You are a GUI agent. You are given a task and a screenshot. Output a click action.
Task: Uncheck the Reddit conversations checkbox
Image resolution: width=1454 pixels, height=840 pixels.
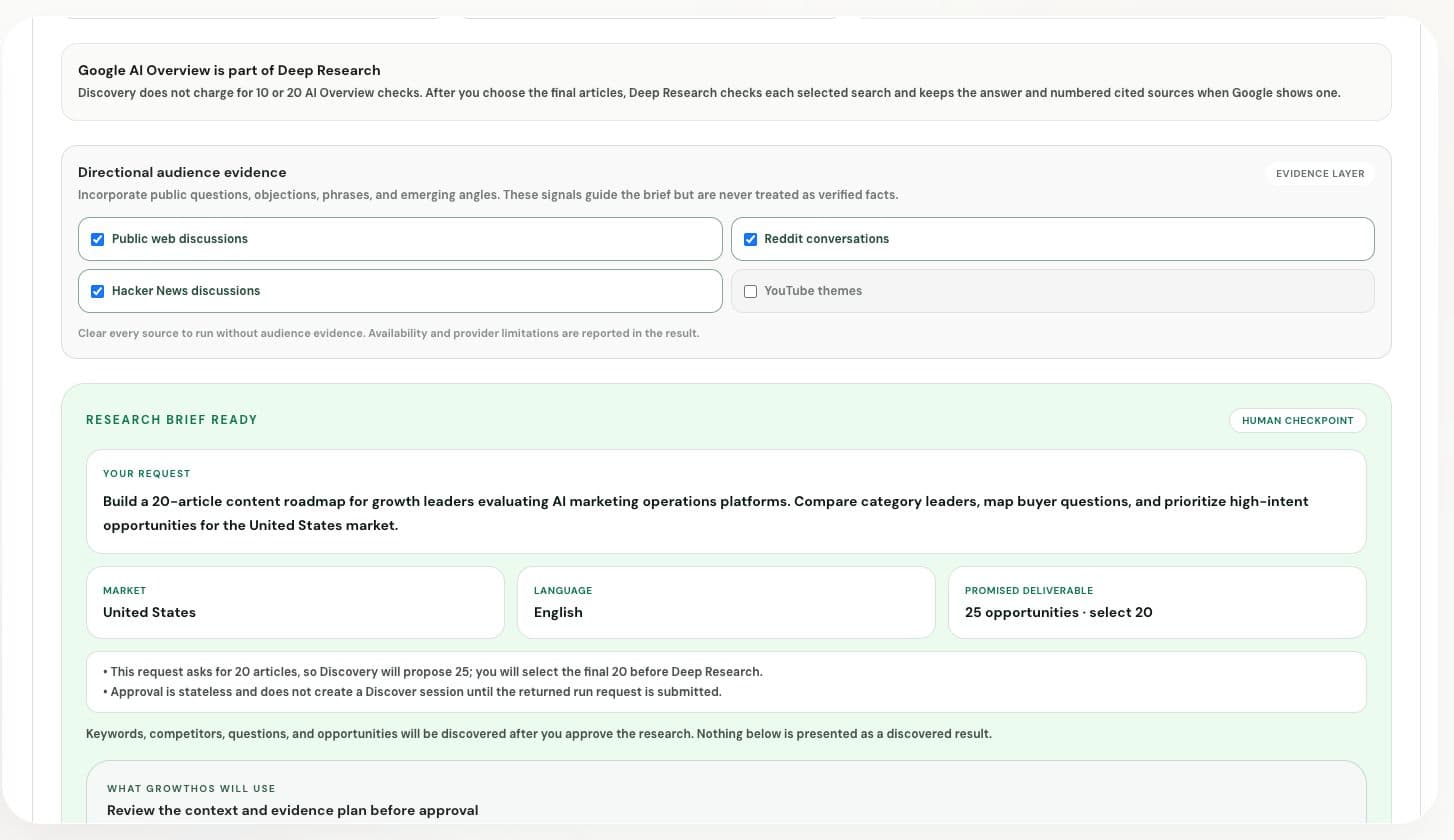[x=750, y=239]
